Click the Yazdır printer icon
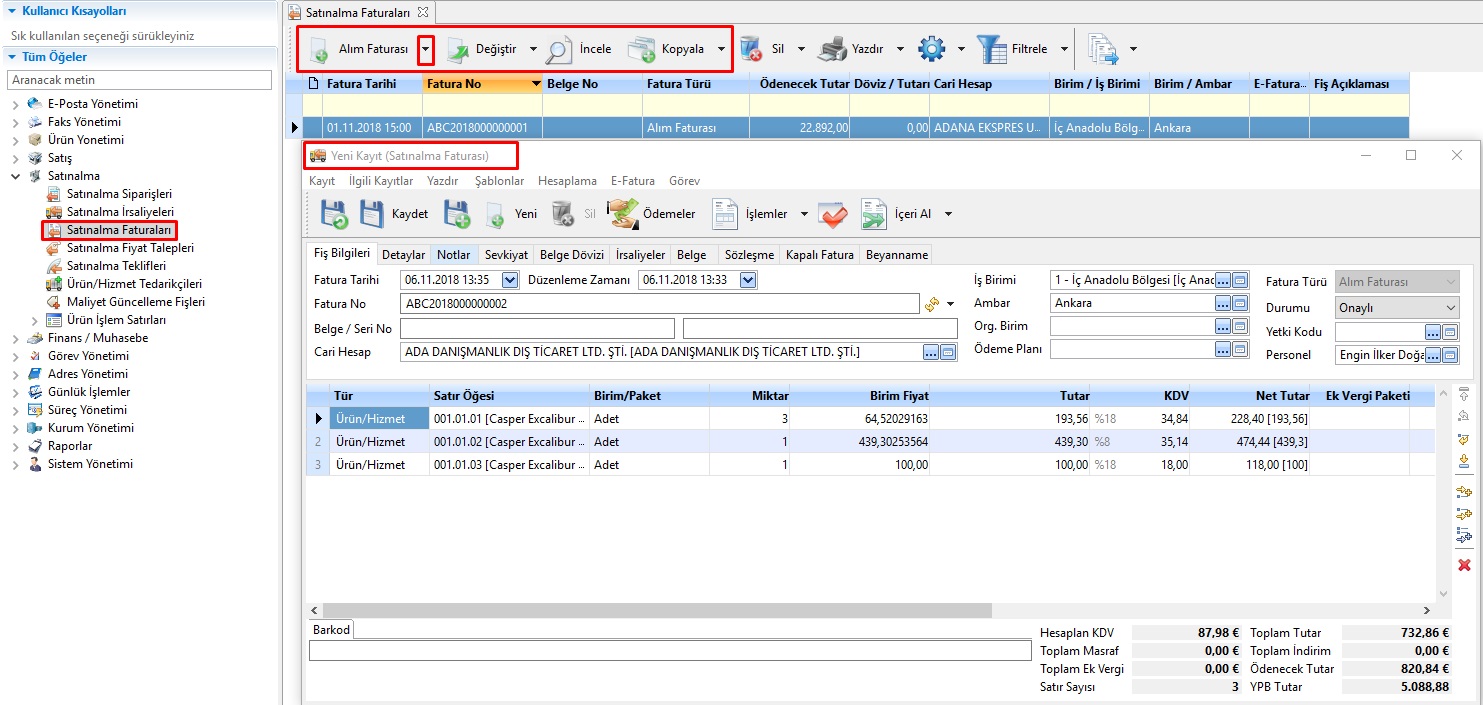This screenshot has height=705, width=1483. pyautogui.click(x=832, y=49)
